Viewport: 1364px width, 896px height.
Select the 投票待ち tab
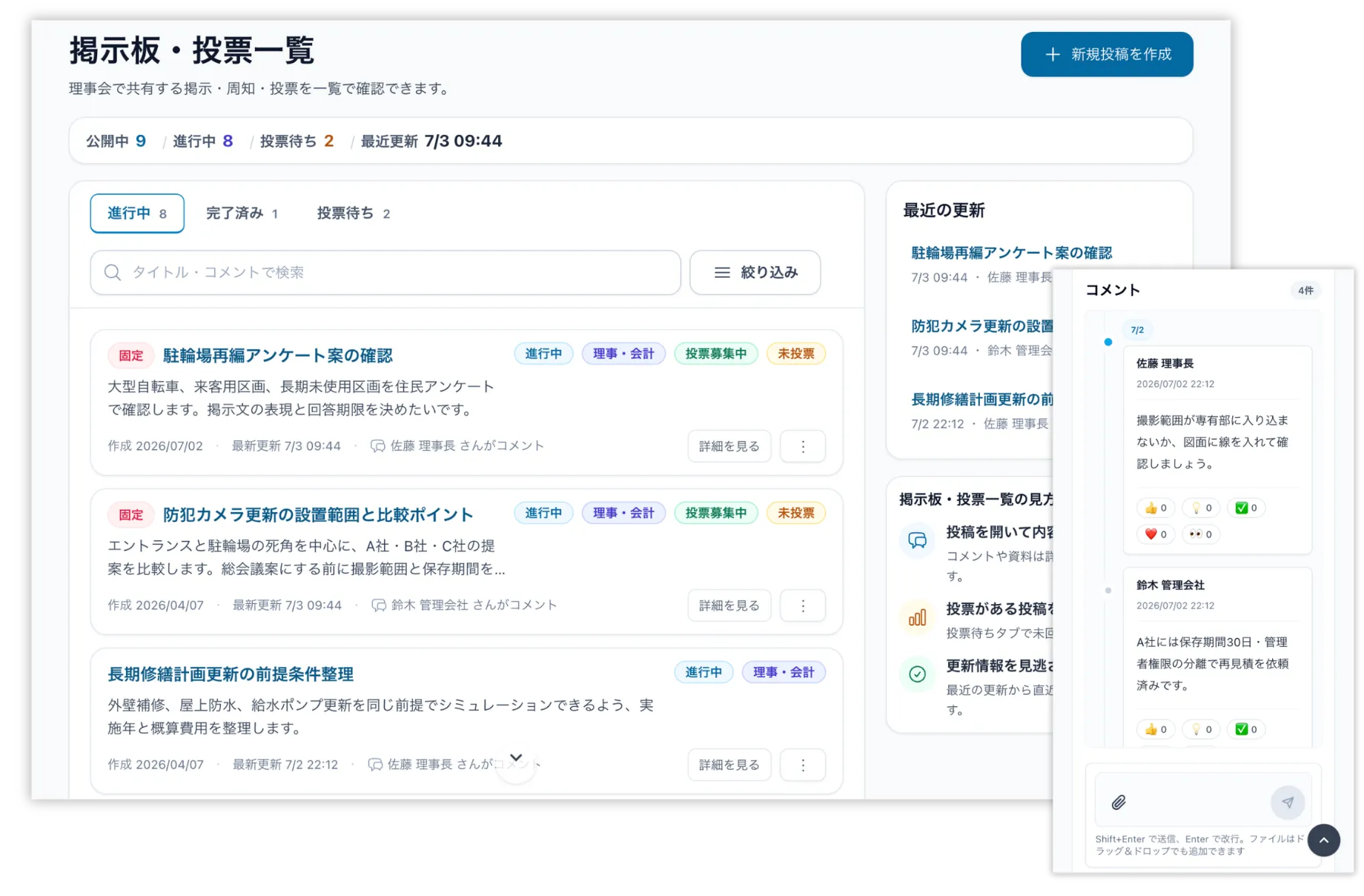353,213
